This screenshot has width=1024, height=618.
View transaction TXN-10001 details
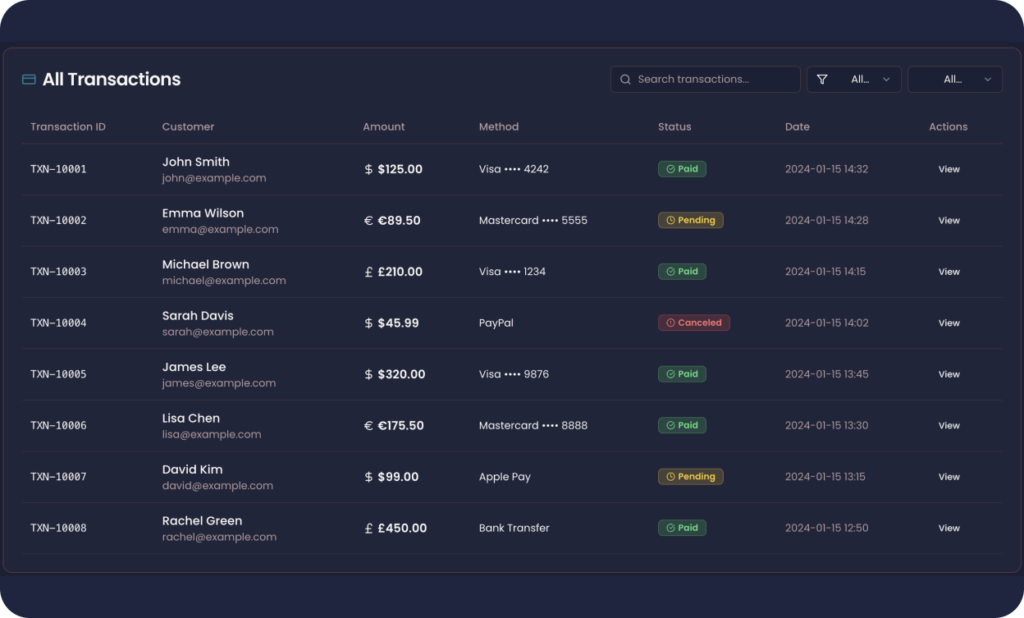(949, 169)
